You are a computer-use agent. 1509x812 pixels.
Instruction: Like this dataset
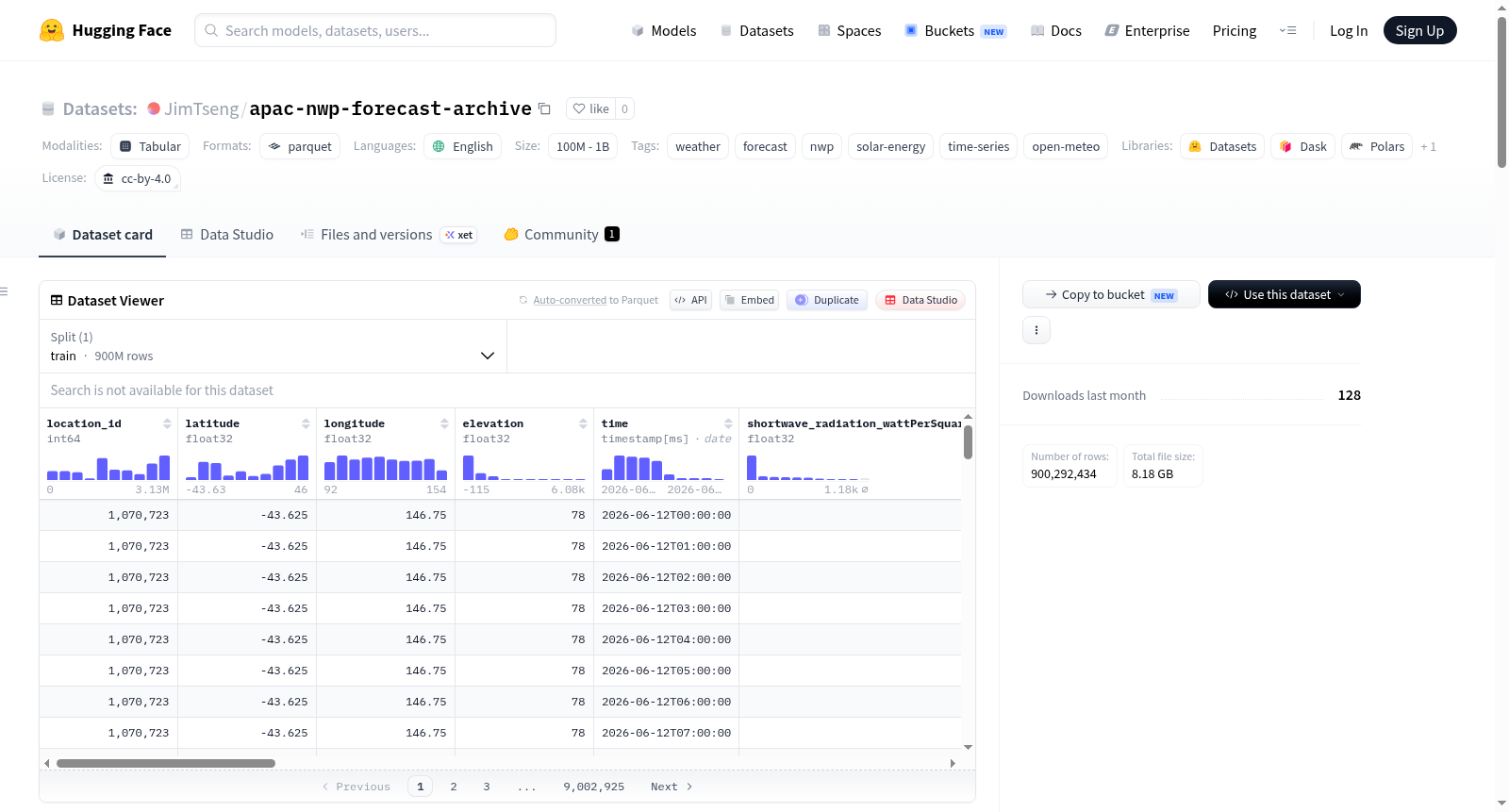tap(591, 108)
